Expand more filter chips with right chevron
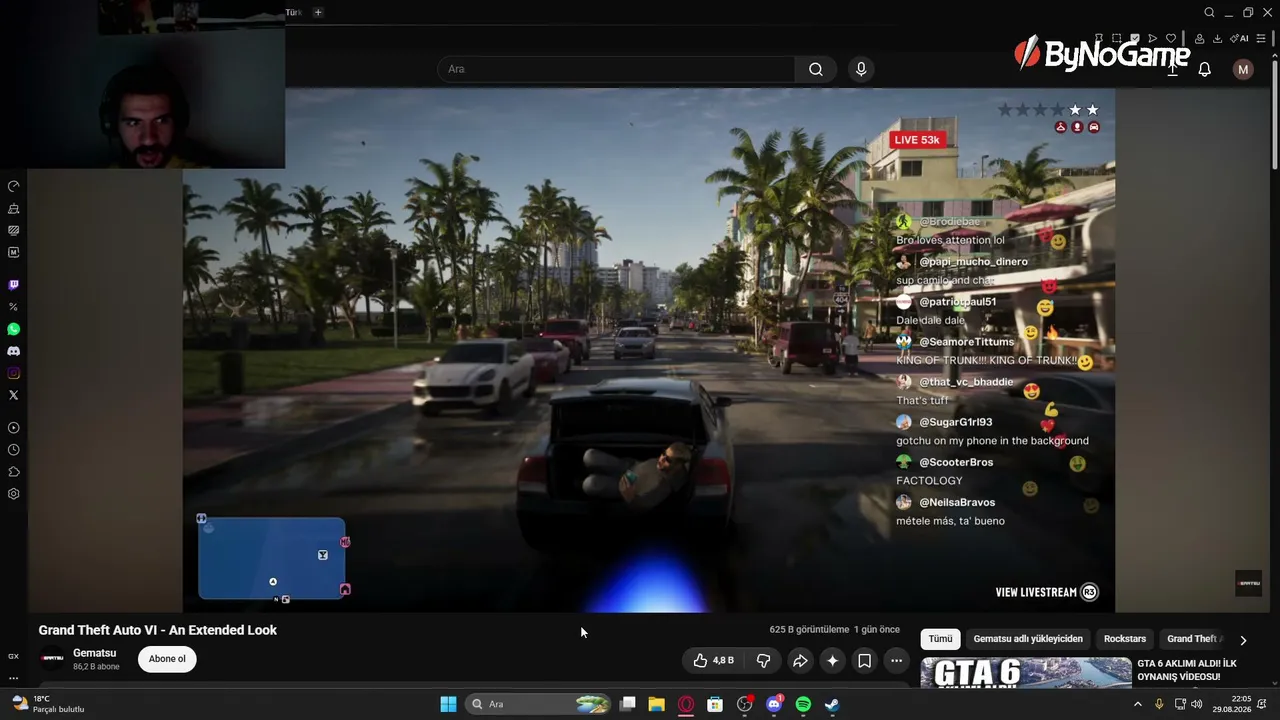 click(x=1243, y=640)
